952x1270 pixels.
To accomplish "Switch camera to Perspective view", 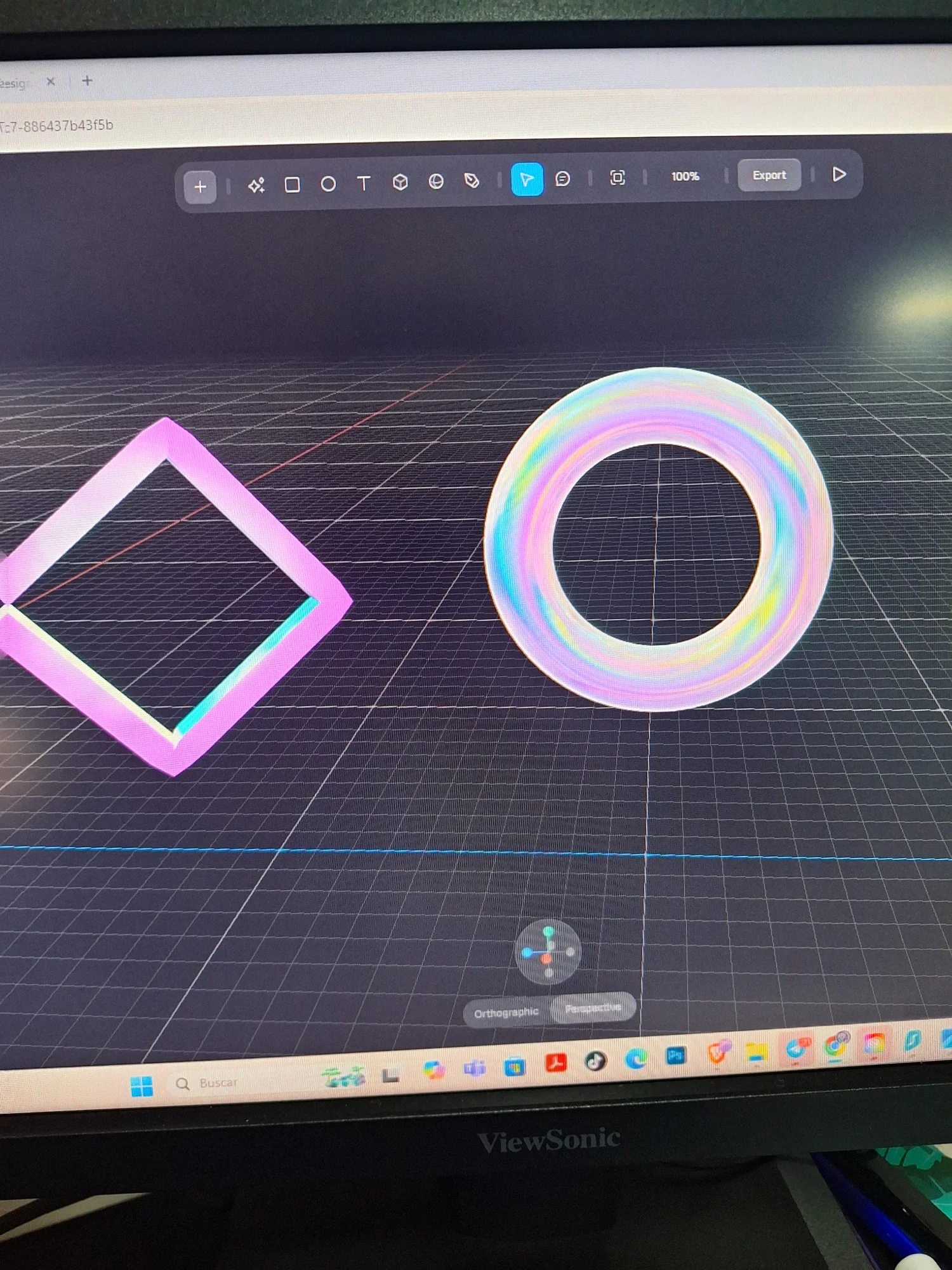I will [x=593, y=1008].
